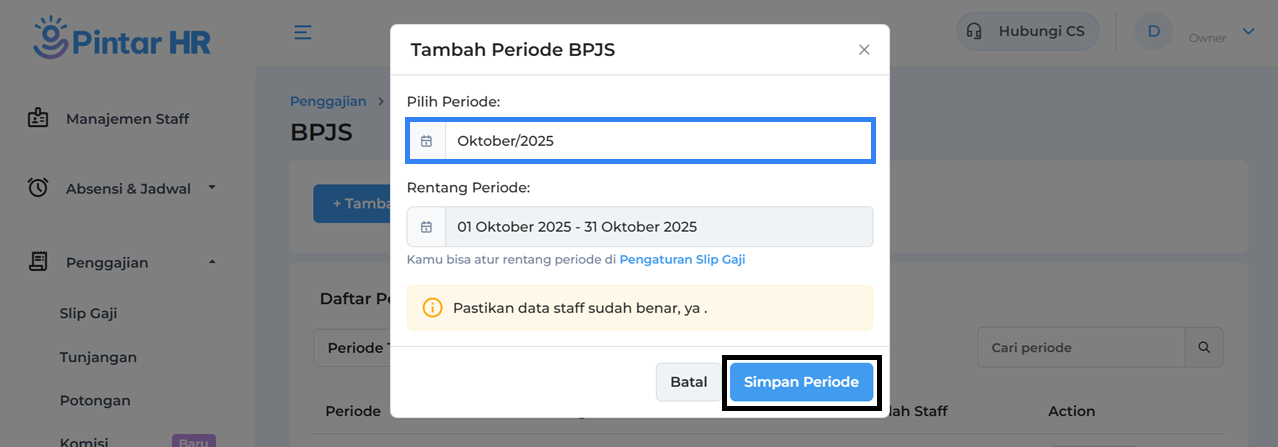This screenshot has width=1278, height=447.
Task: Click the Penggajian payroll icon
Action: [38, 262]
